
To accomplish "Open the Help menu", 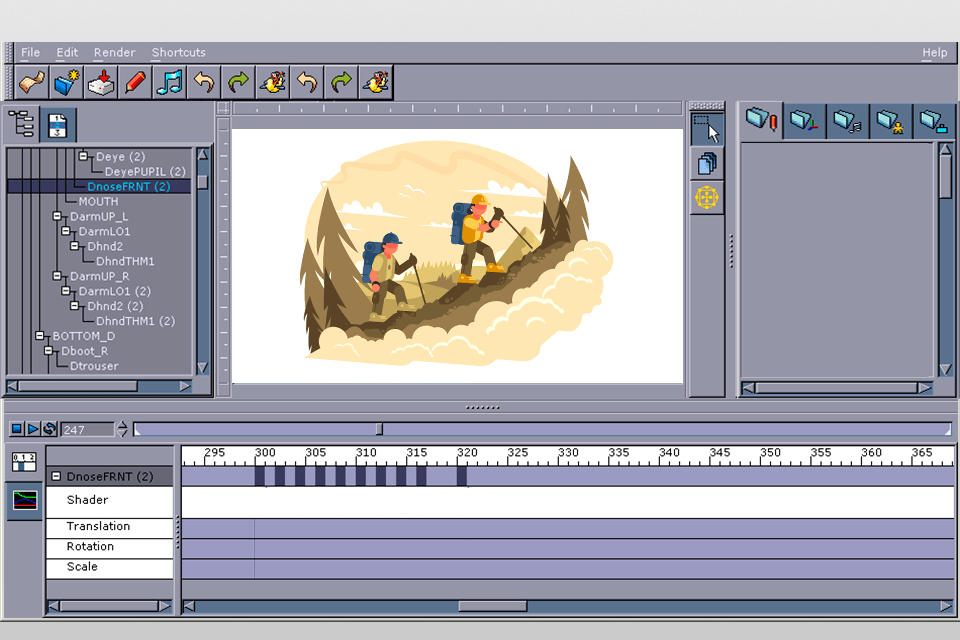I will 934,53.
